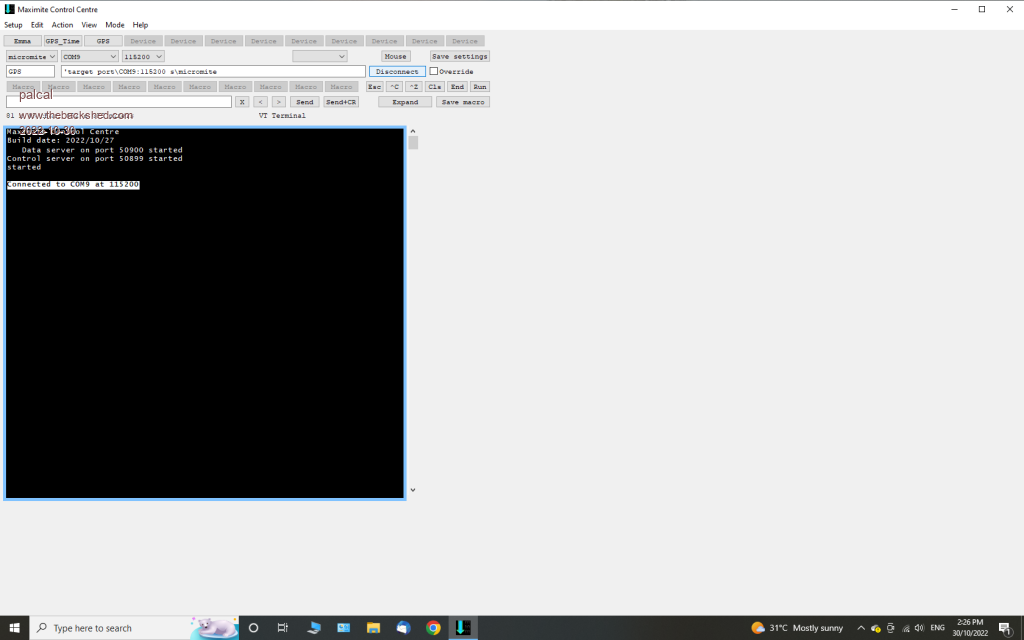Click the terminal scrollbar down arrow
Image resolution: width=1024 pixels, height=640 pixels.
(x=412, y=490)
